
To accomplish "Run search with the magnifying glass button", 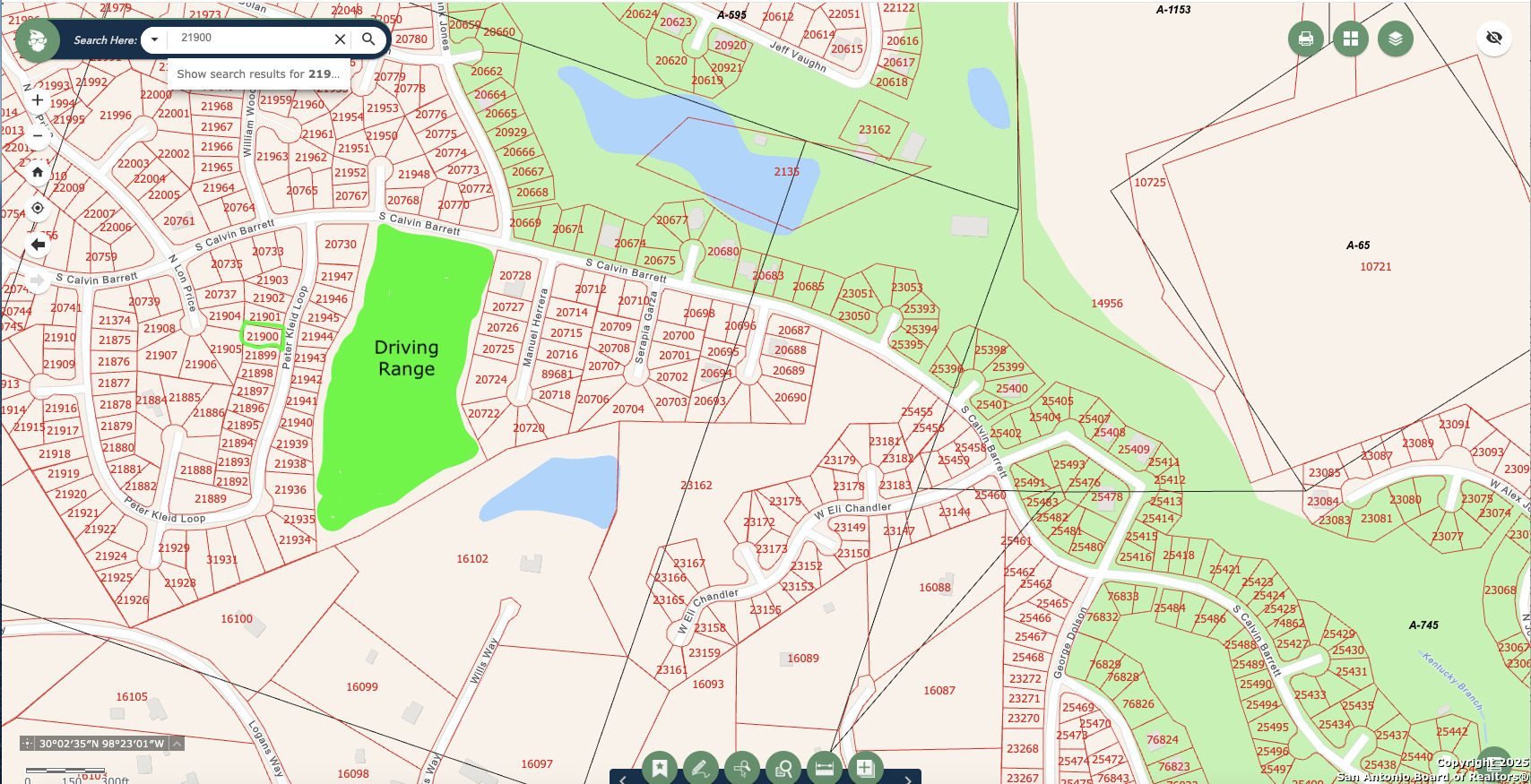I will [368, 39].
